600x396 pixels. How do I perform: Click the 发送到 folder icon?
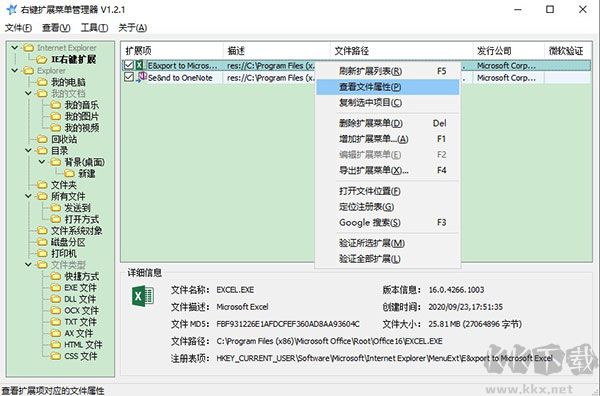click(55, 208)
